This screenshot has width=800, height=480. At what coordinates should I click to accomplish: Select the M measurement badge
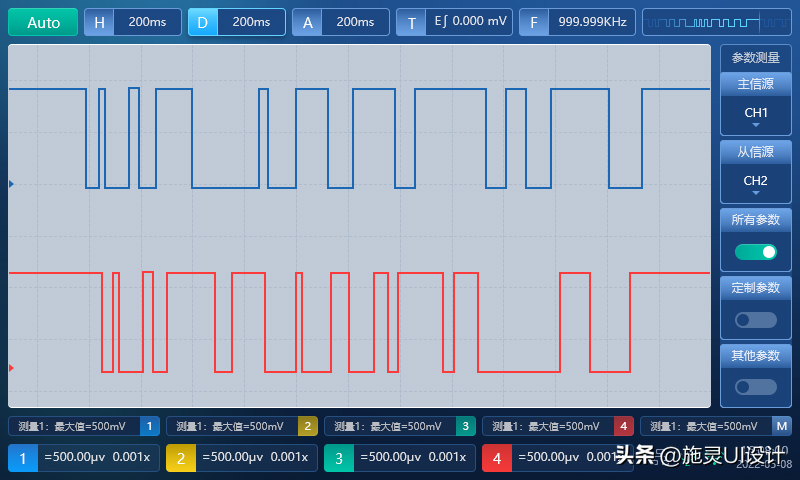coord(782,426)
